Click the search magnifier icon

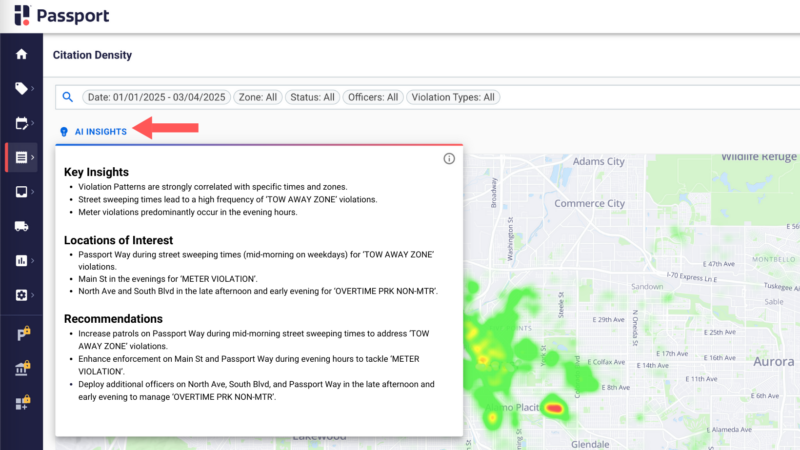pos(68,97)
